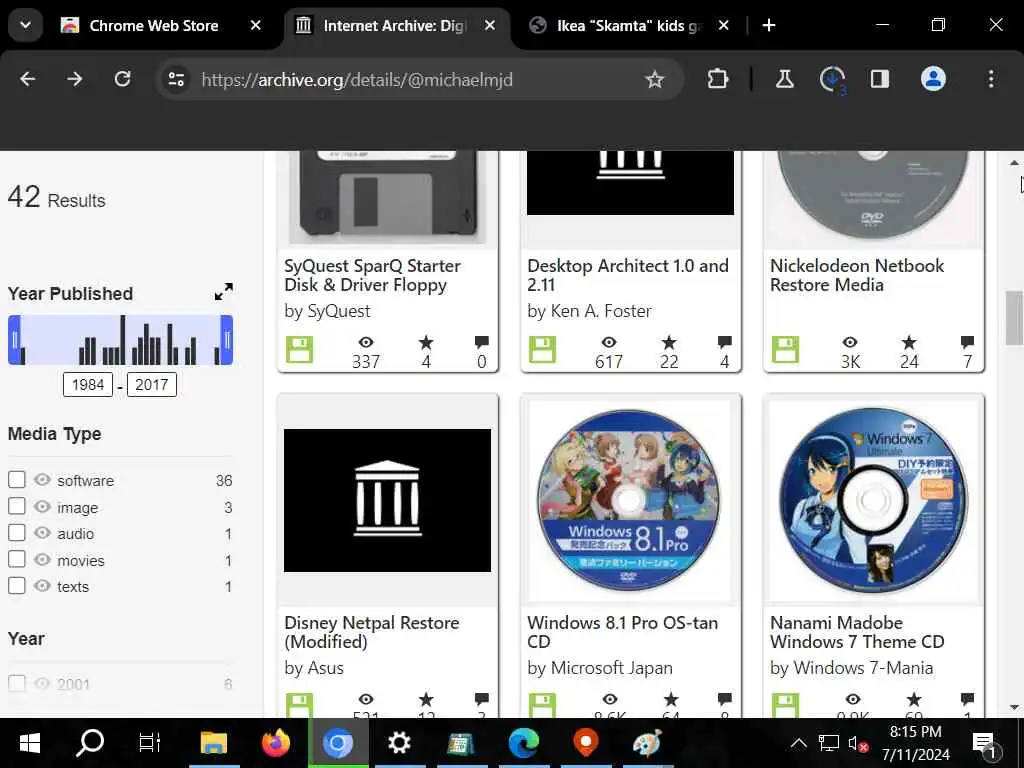The image size is (1024, 768).
Task: Open Task View on the taskbar
Action: 150,743
